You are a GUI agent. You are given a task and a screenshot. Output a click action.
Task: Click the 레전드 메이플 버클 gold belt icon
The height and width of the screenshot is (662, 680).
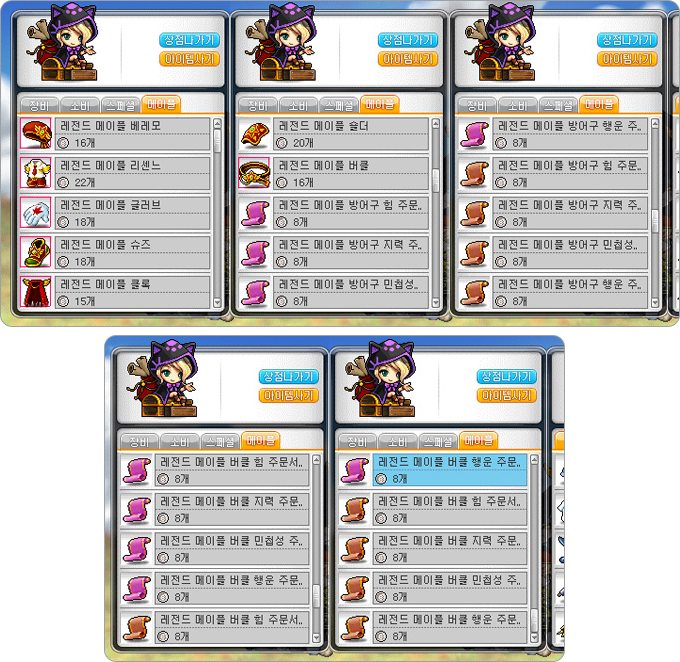(254, 173)
